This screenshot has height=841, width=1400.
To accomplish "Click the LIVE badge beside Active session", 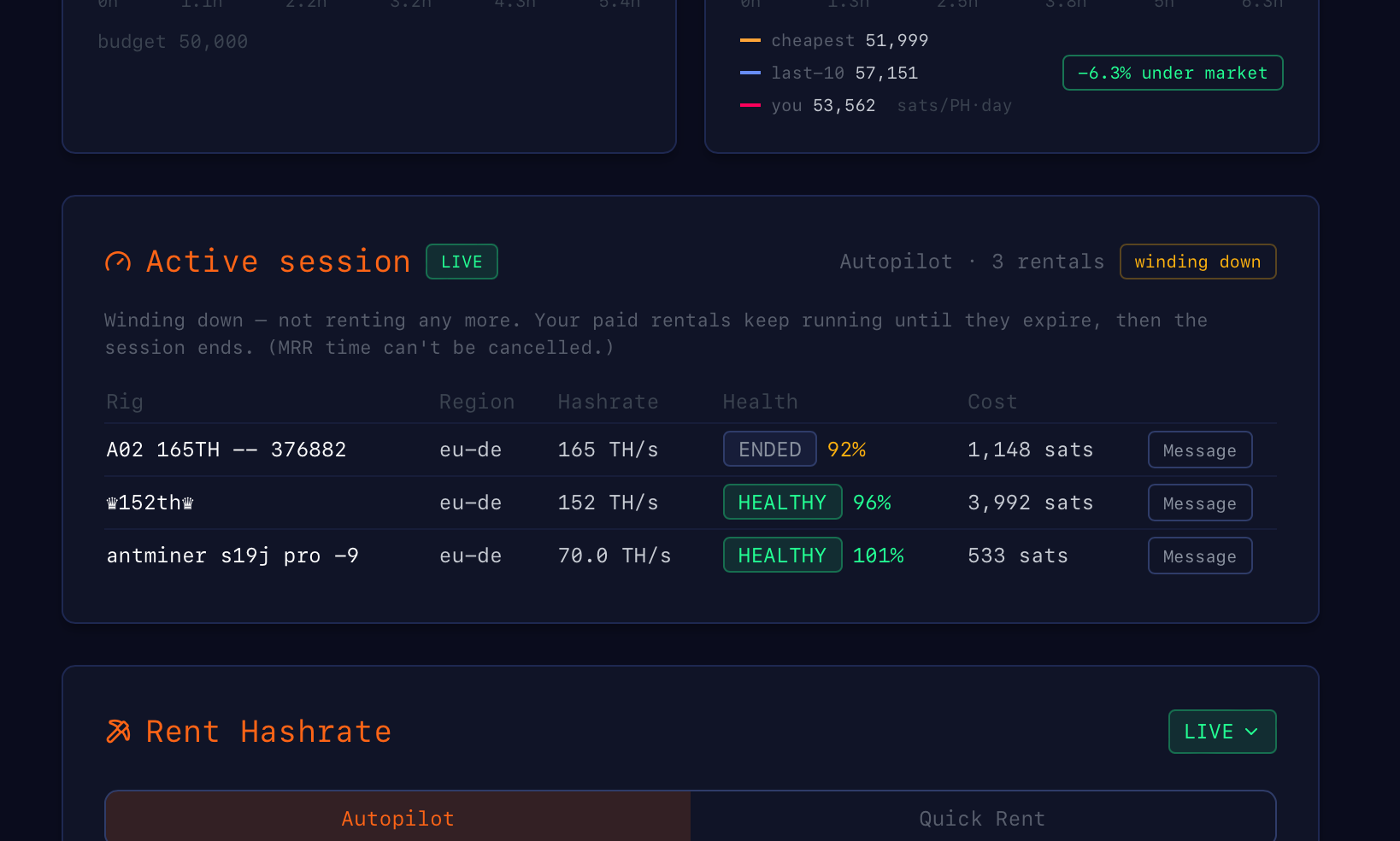I will [462, 262].
